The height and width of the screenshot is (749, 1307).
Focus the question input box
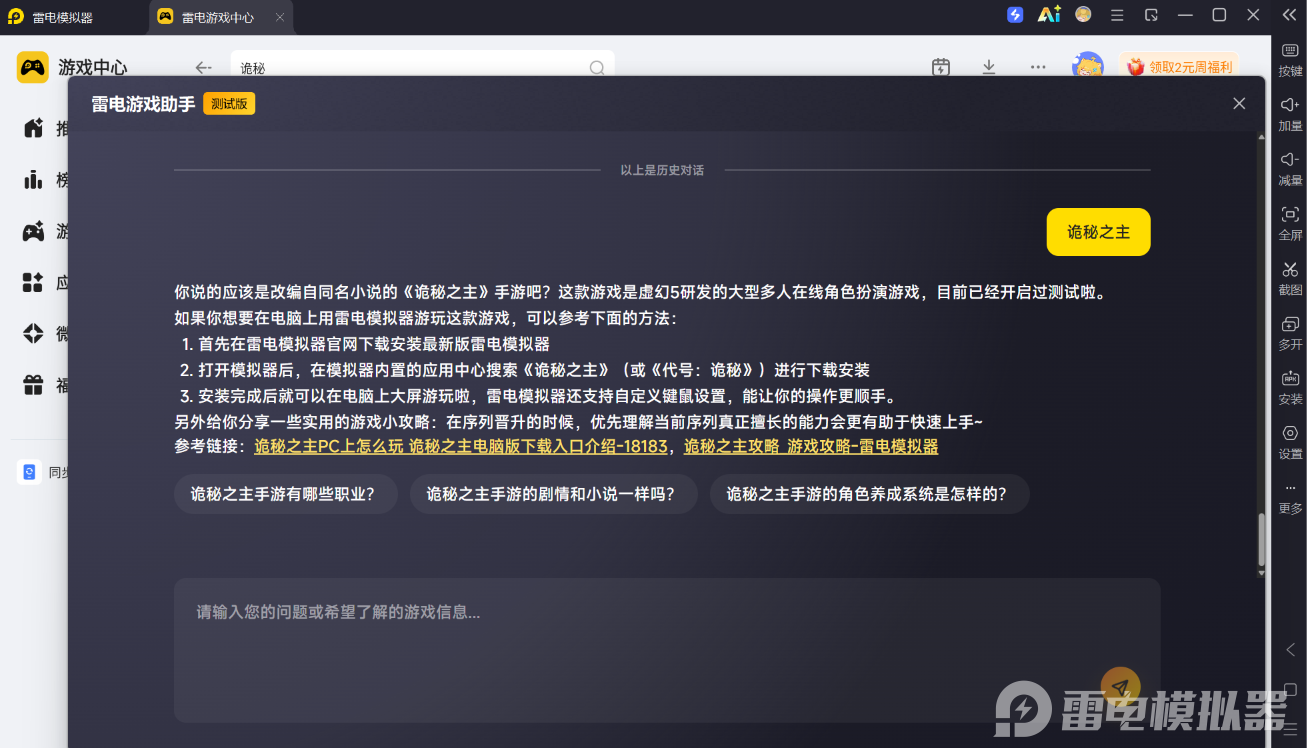click(667, 650)
